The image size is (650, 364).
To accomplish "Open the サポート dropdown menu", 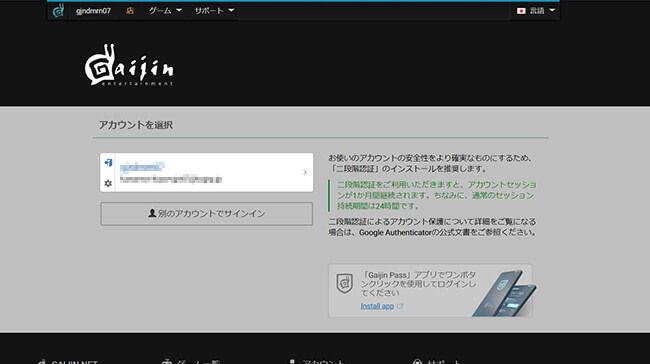I will (x=214, y=11).
